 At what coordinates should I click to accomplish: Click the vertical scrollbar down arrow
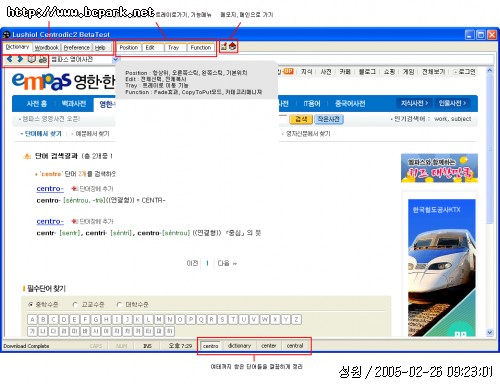490,332
